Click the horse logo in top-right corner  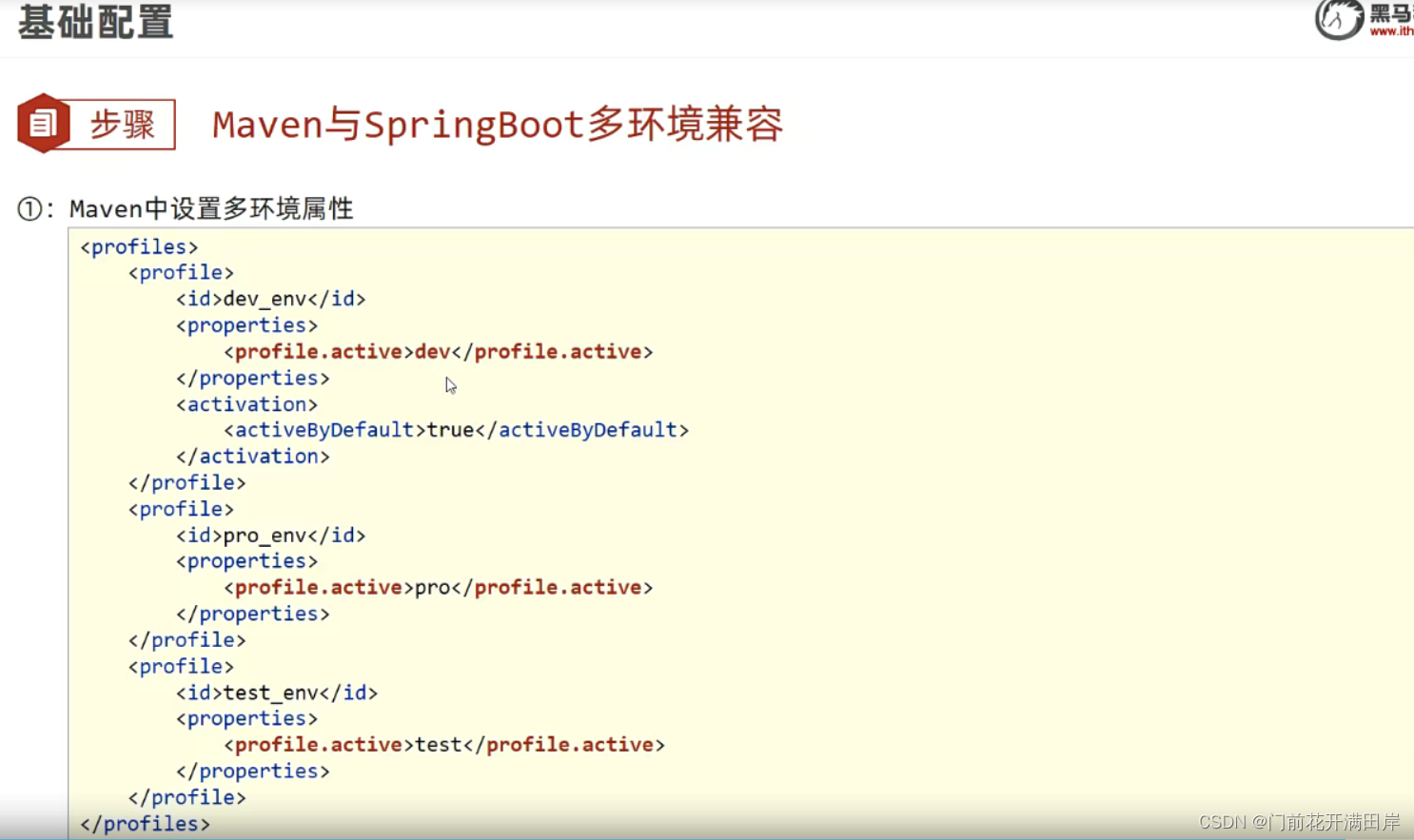(1339, 19)
